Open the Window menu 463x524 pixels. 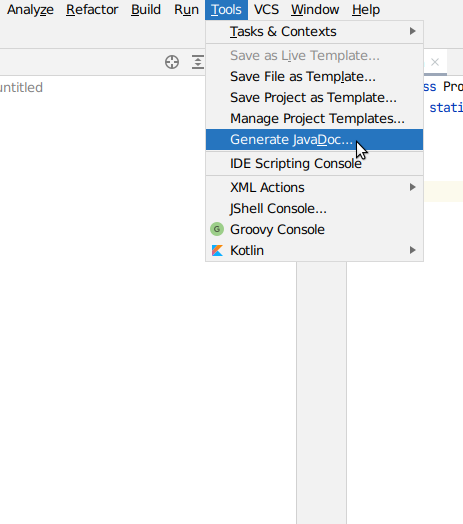[315, 10]
